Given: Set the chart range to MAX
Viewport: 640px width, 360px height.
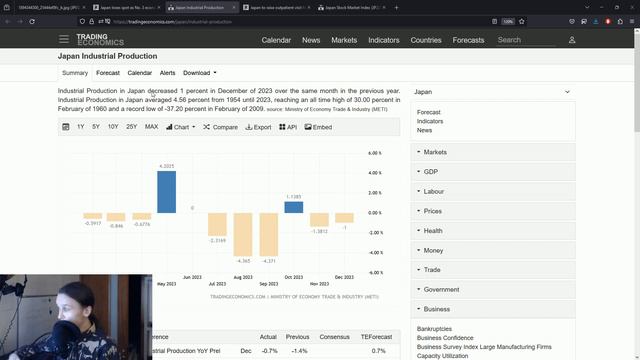Looking at the screenshot, I should tap(151, 127).
